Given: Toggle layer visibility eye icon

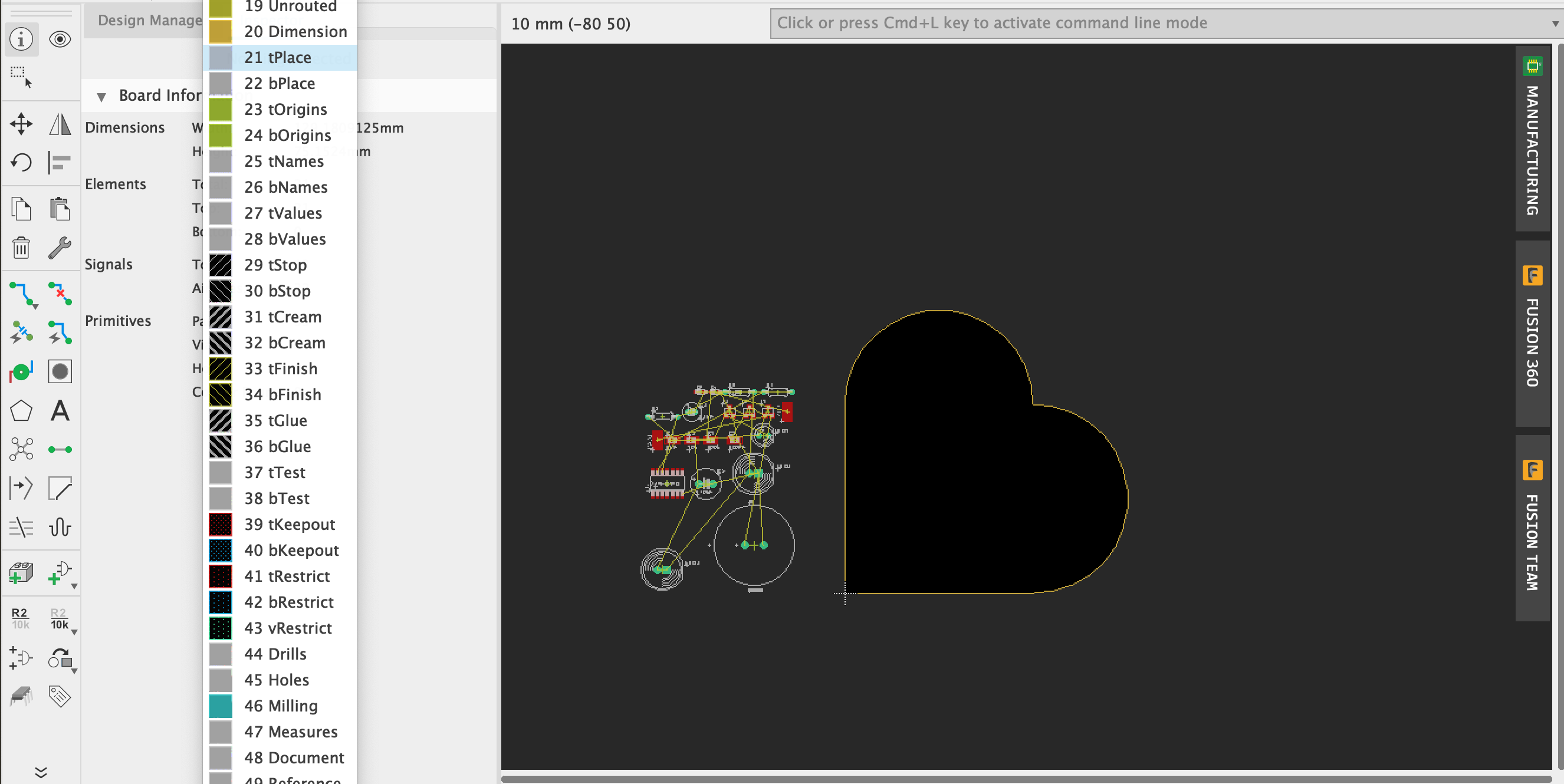Looking at the screenshot, I should tap(60, 39).
